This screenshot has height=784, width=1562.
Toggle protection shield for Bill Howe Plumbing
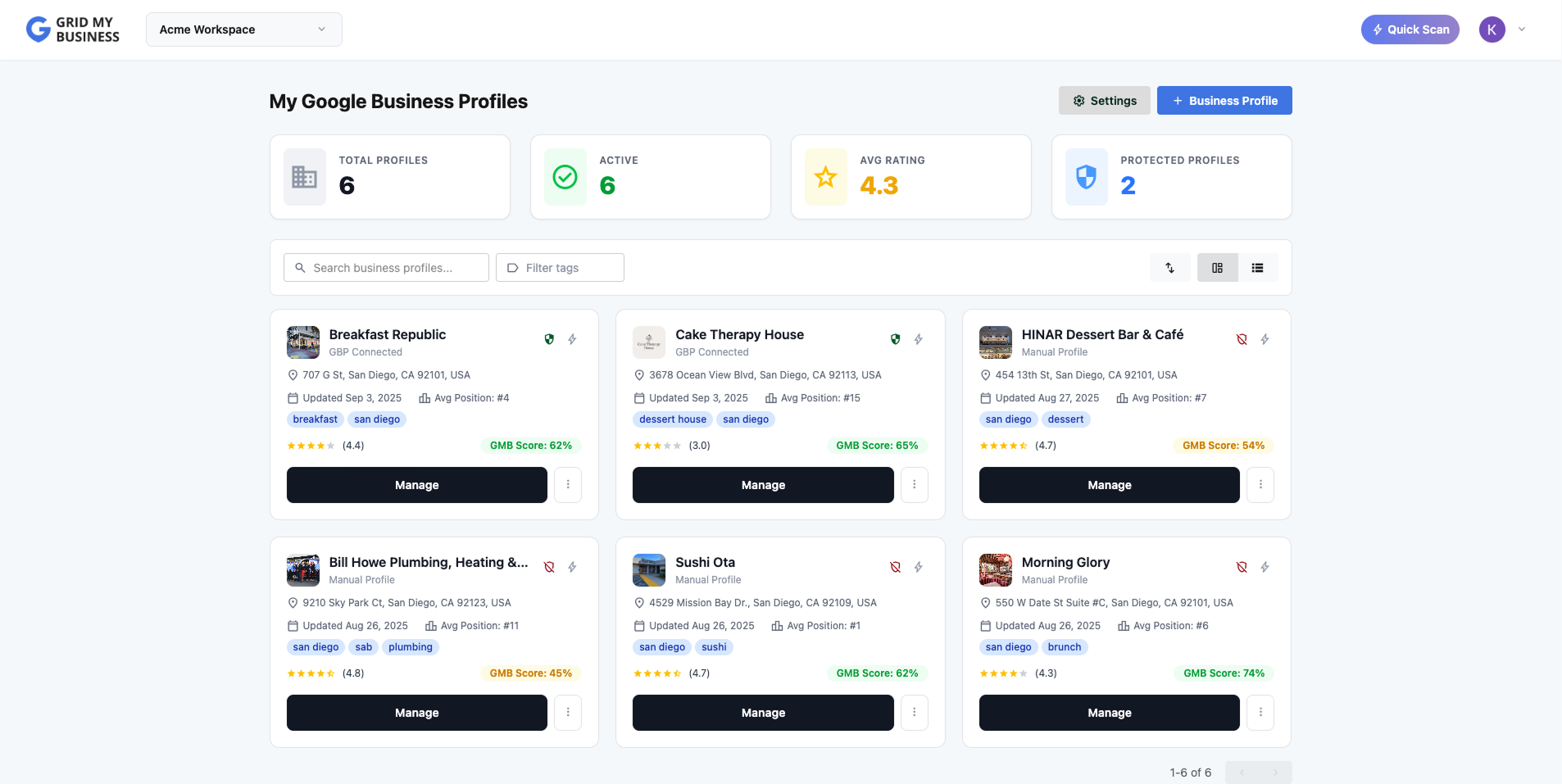[549, 567]
